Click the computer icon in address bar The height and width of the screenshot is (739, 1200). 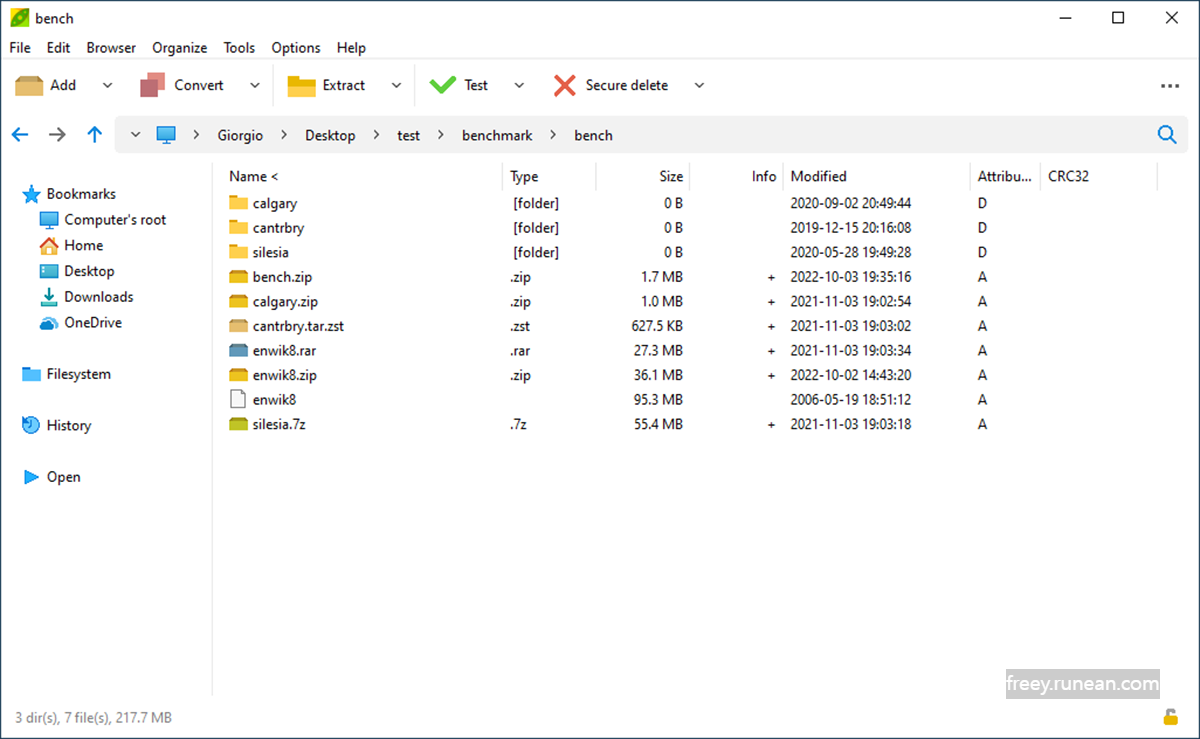166,135
